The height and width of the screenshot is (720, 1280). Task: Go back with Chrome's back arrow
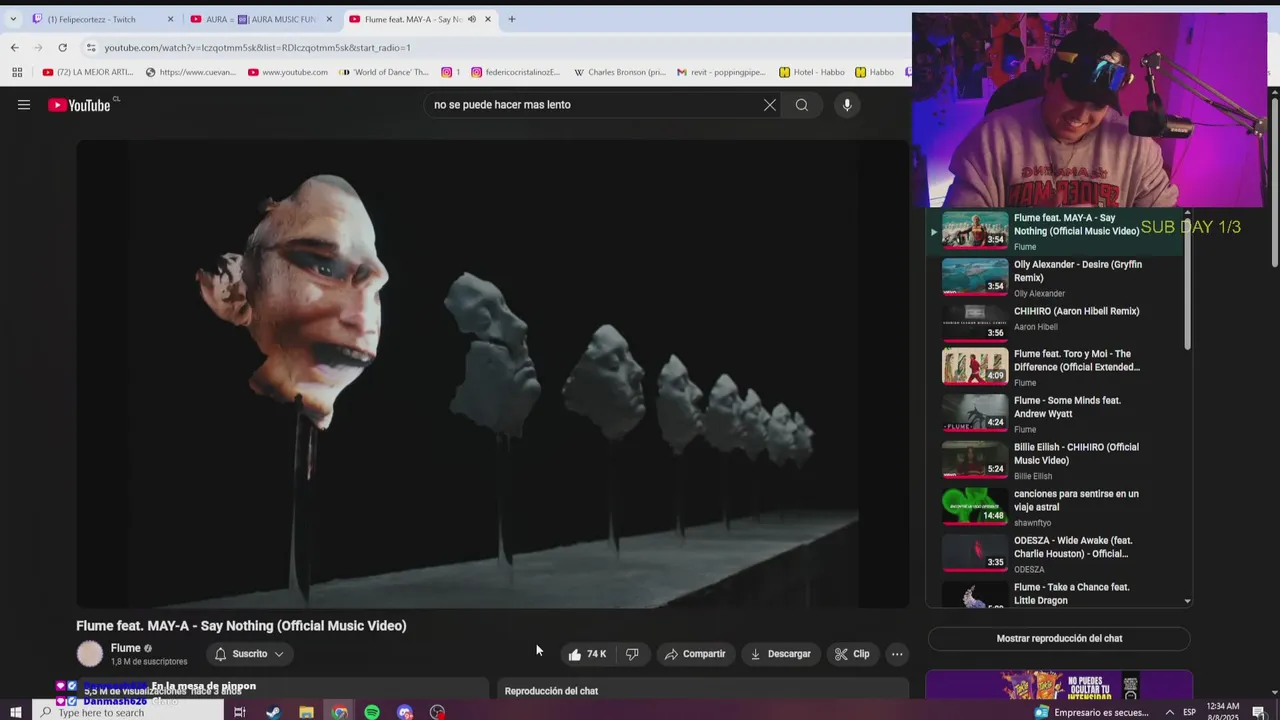(14, 47)
